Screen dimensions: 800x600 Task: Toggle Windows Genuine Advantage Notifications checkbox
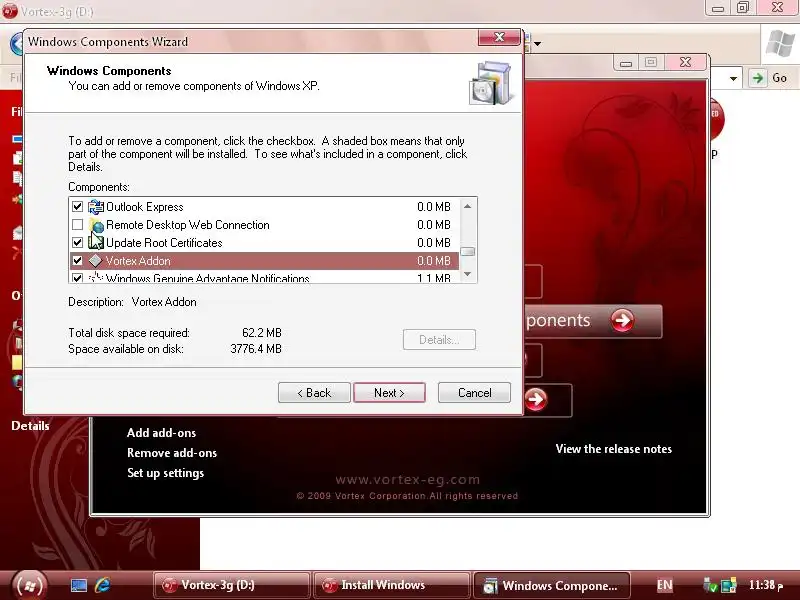point(77,278)
